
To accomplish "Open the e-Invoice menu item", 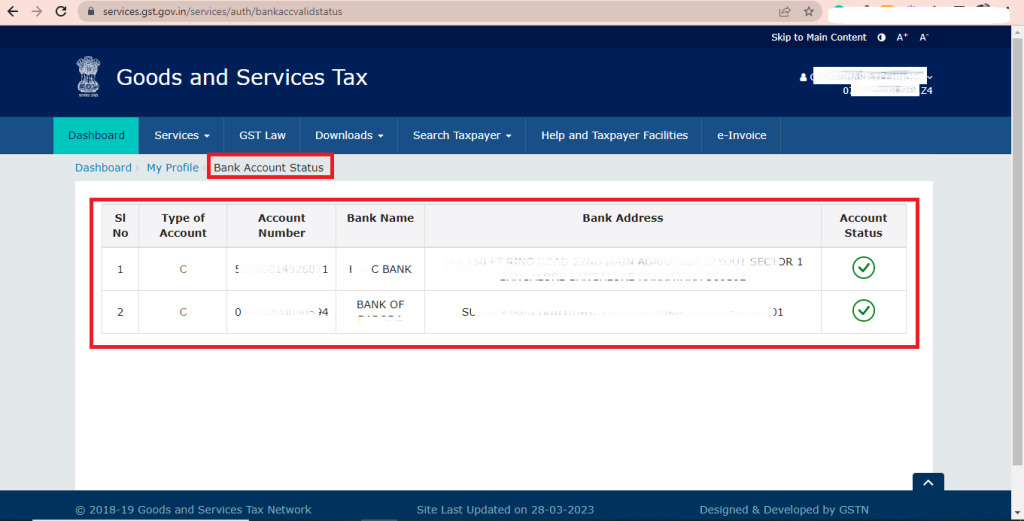I will pos(741,135).
